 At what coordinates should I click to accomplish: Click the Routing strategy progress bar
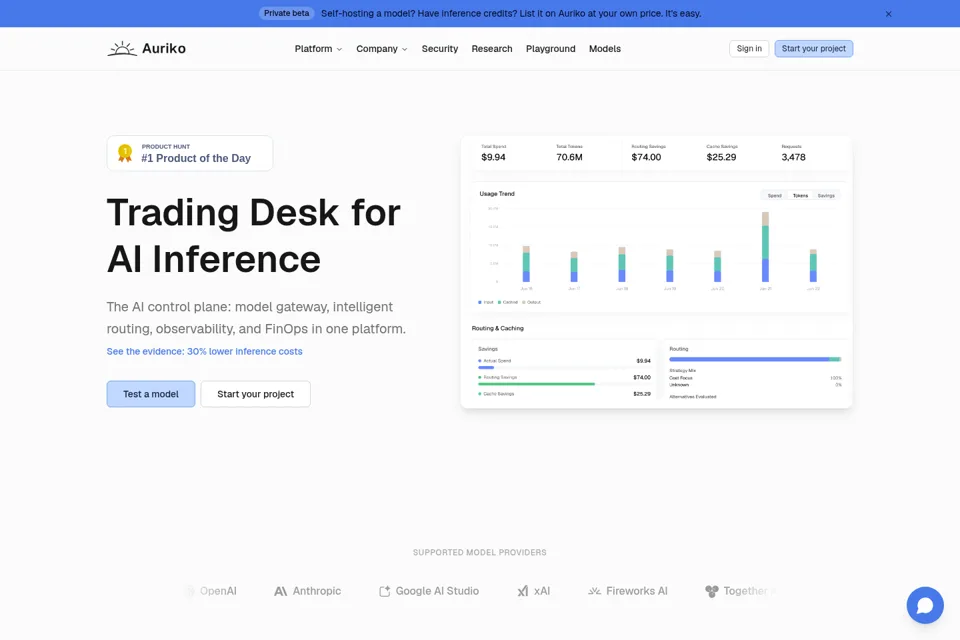pyautogui.click(x=755, y=359)
